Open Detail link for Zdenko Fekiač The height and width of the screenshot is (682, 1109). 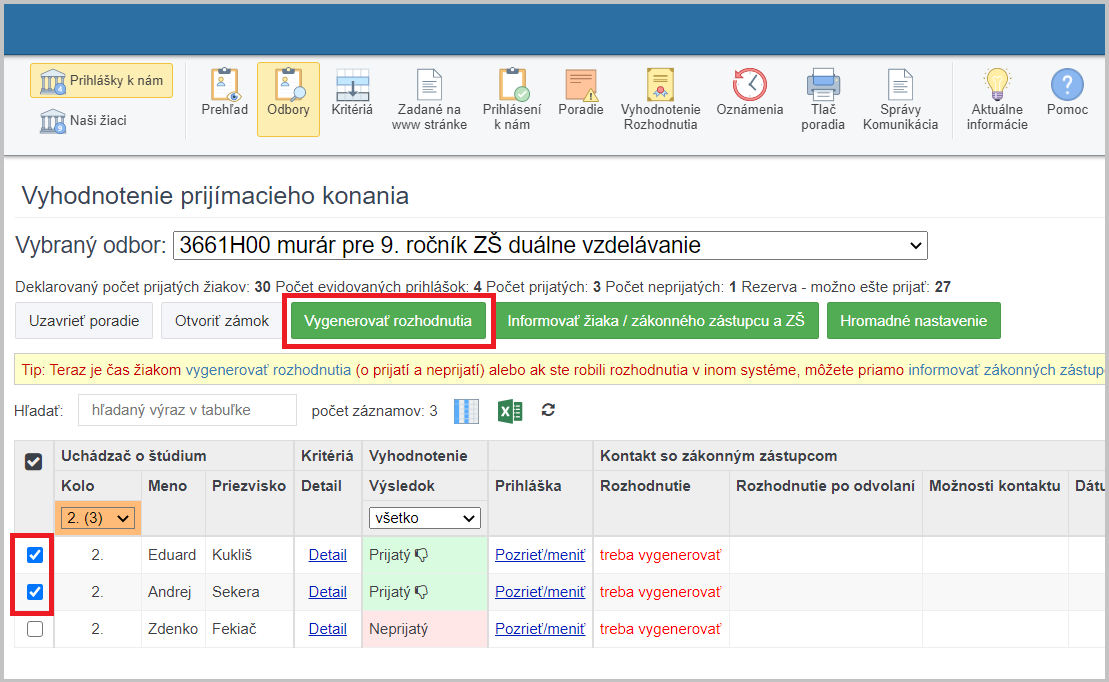(327, 629)
